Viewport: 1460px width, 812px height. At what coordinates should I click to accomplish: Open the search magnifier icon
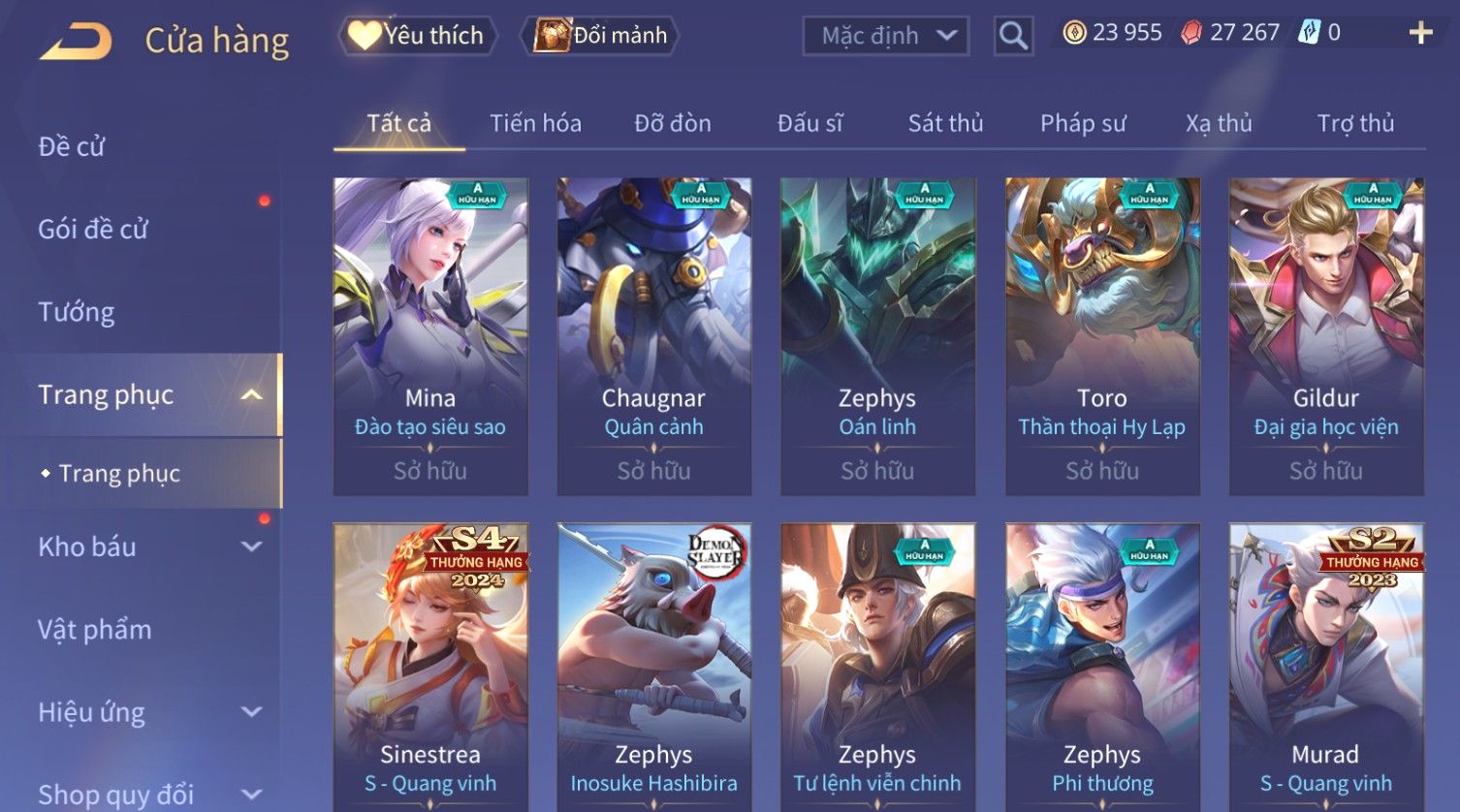1013,36
